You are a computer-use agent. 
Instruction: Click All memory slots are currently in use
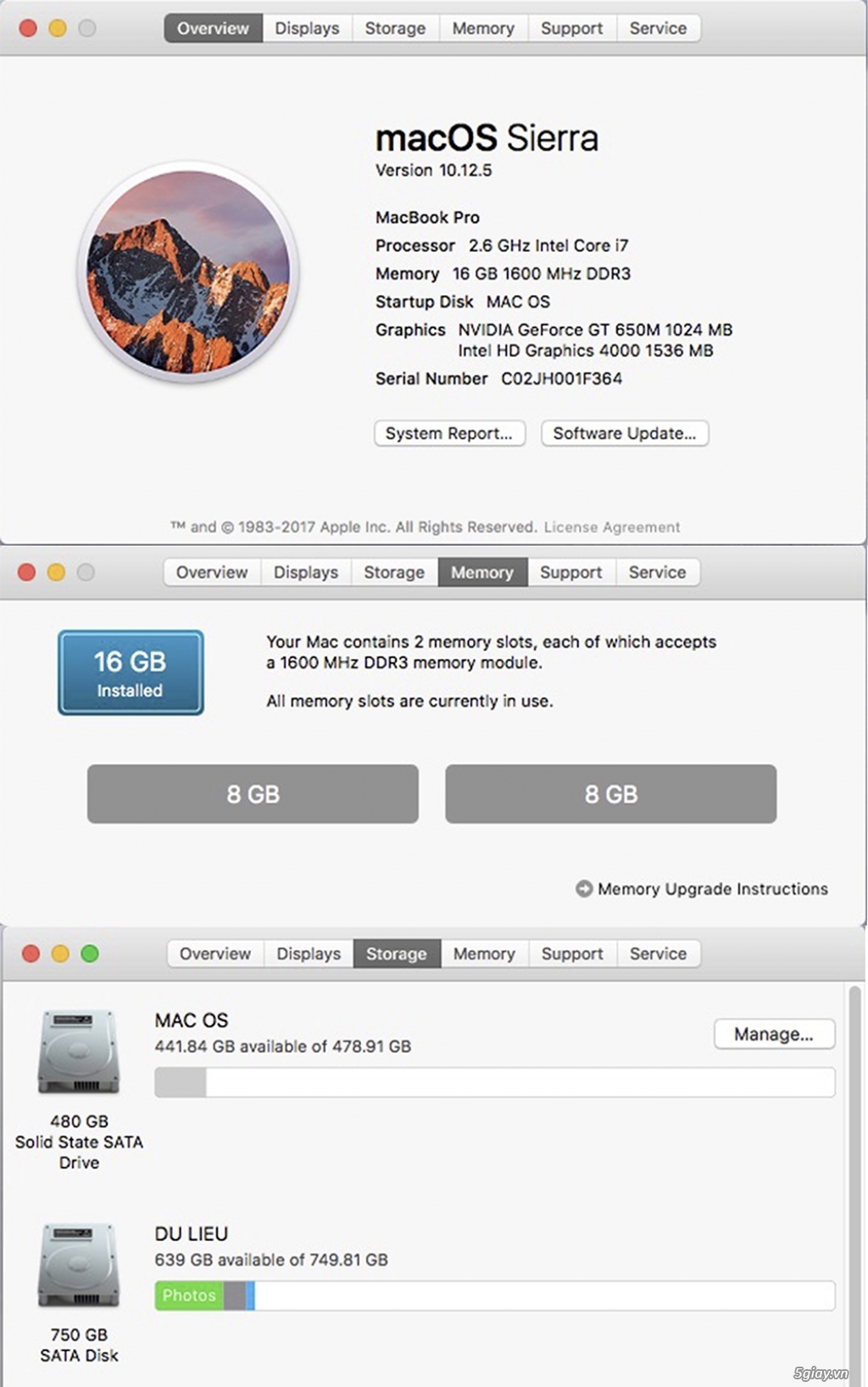click(x=409, y=701)
